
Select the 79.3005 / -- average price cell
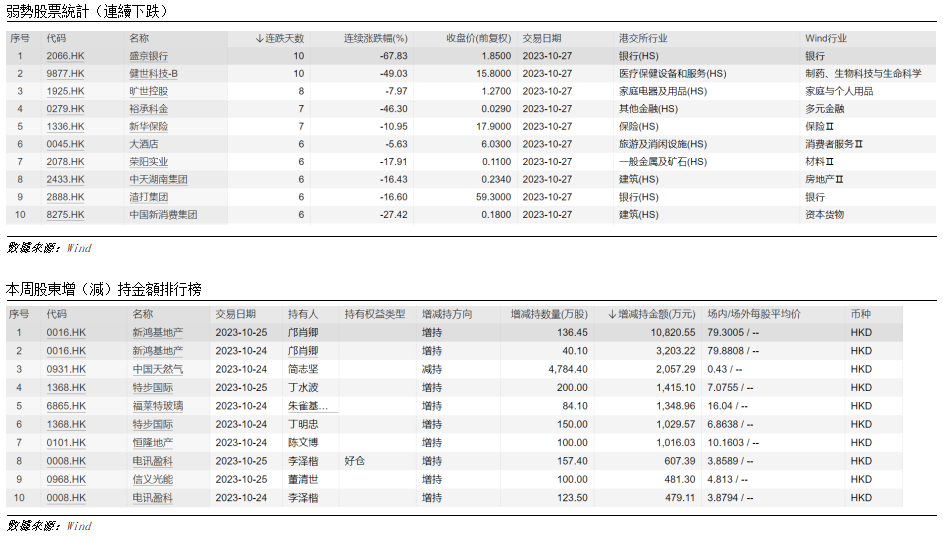click(733, 332)
